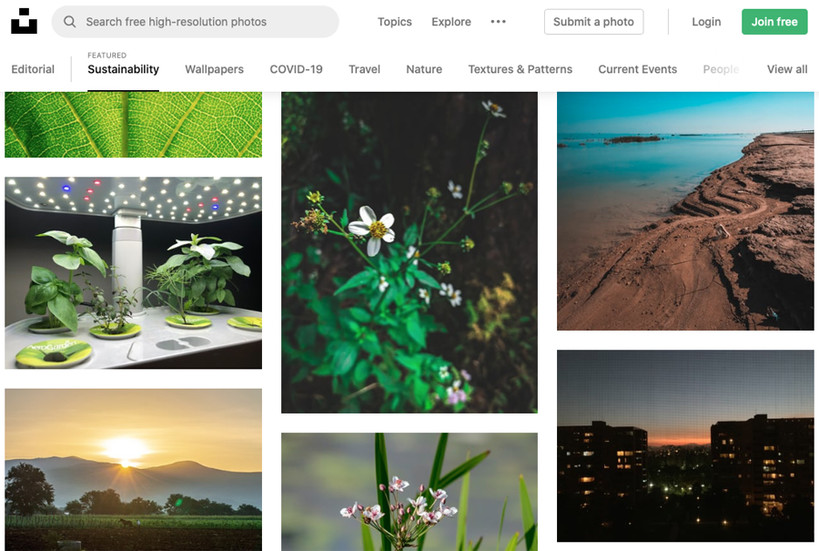Click the Unsplash logo icon
Viewport: 819px width, 551px height.
point(24,21)
